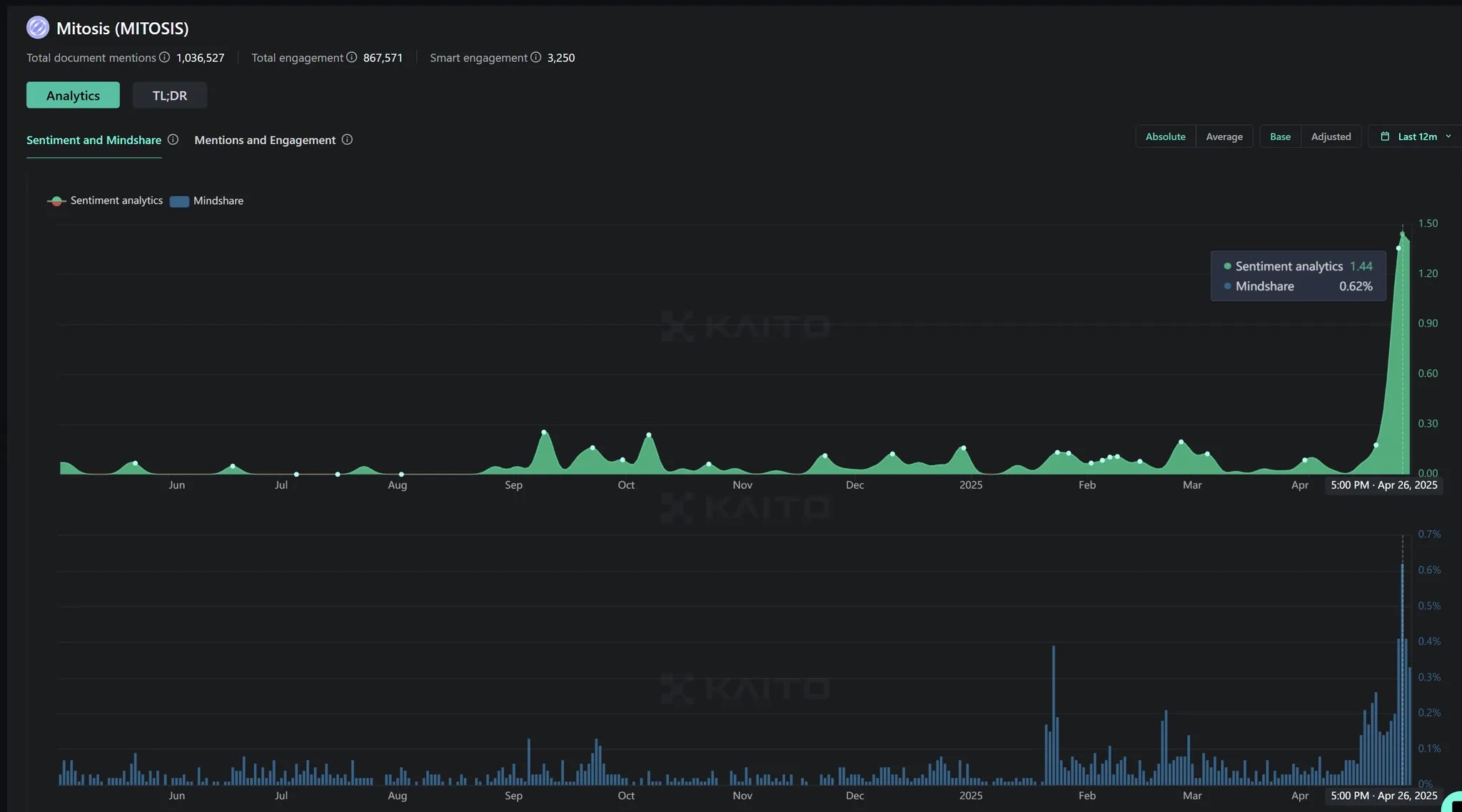Click the Mitosis token logo icon
Viewport: 1462px width, 812px height.
pyautogui.click(x=38, y=28)
